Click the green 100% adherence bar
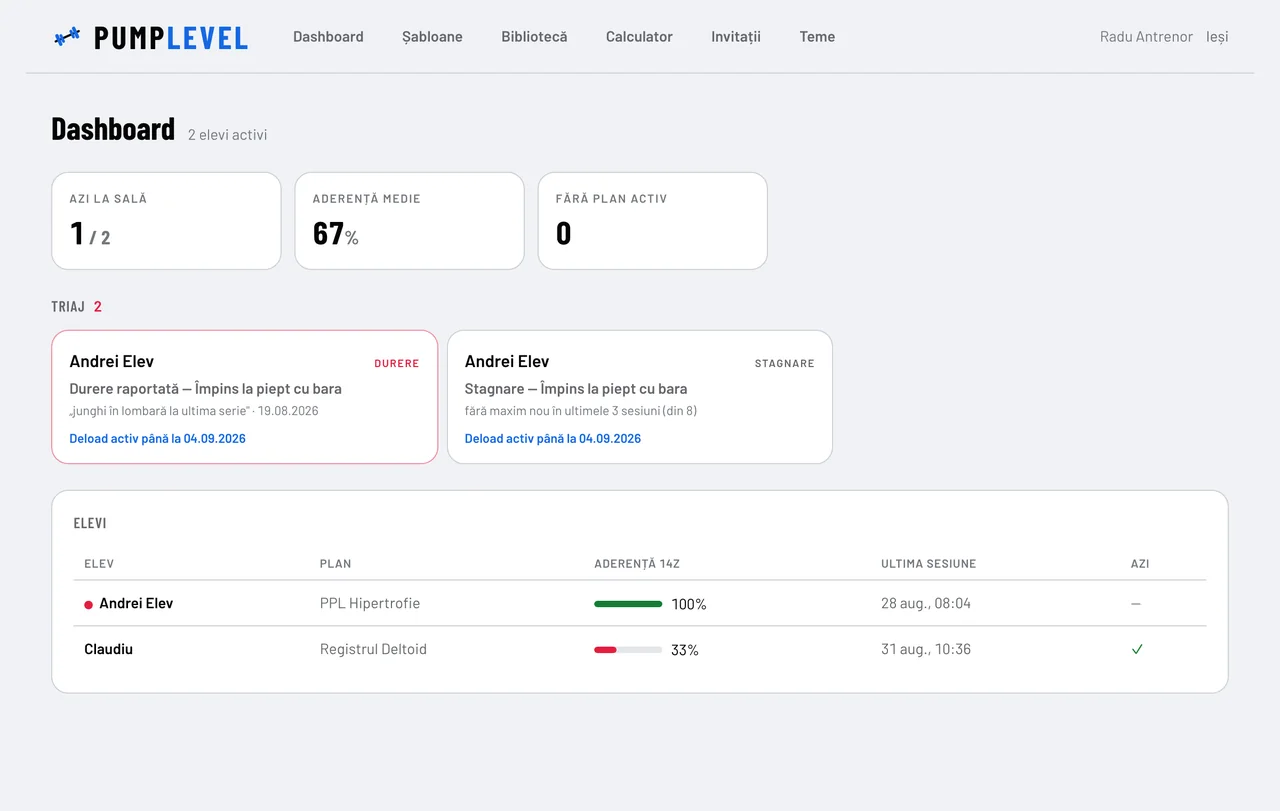 pos(628,604)
